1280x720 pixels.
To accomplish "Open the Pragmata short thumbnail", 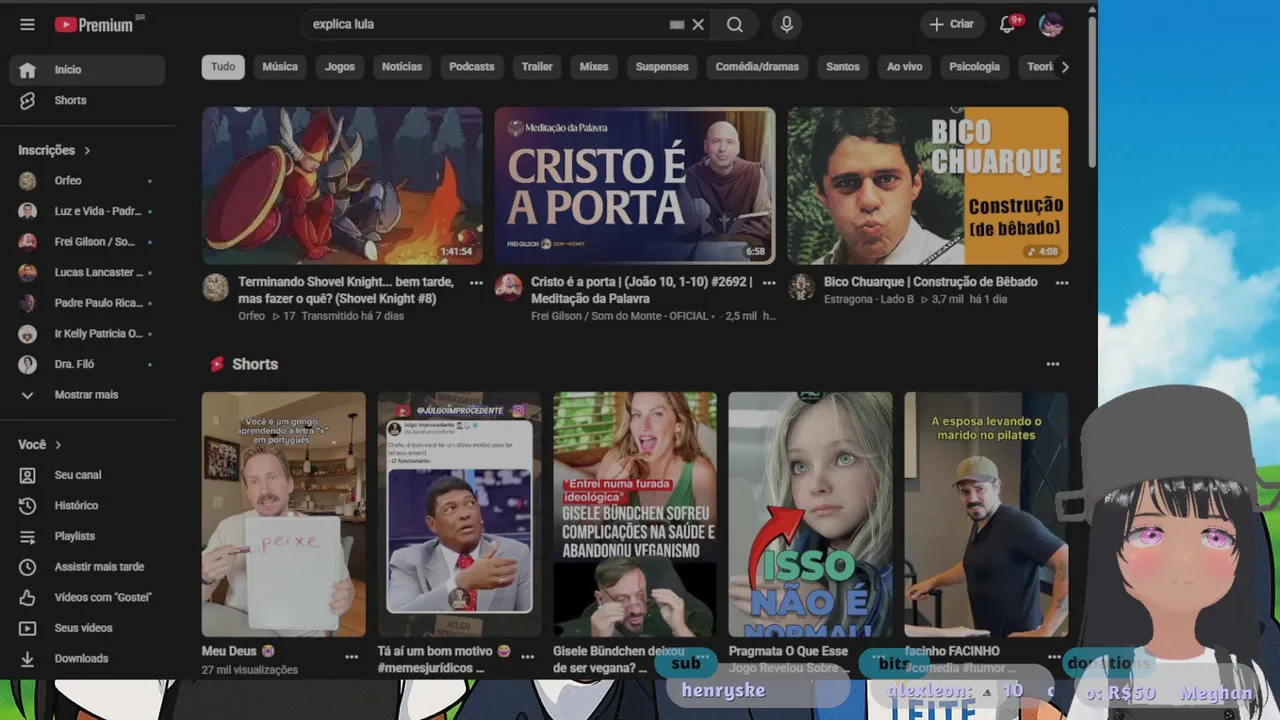I will [x=810, y=514].
